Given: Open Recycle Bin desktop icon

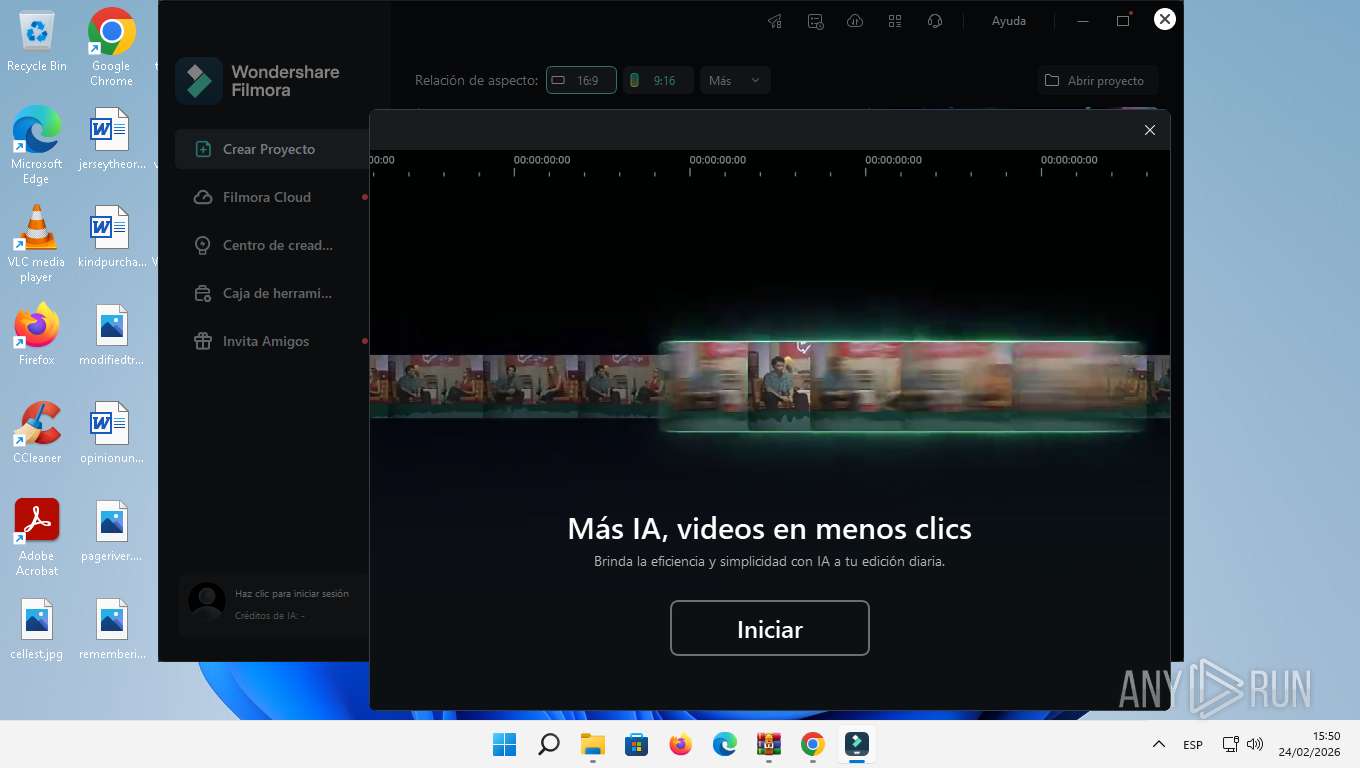Looking at the screenshot, I should tap(37, 42).
